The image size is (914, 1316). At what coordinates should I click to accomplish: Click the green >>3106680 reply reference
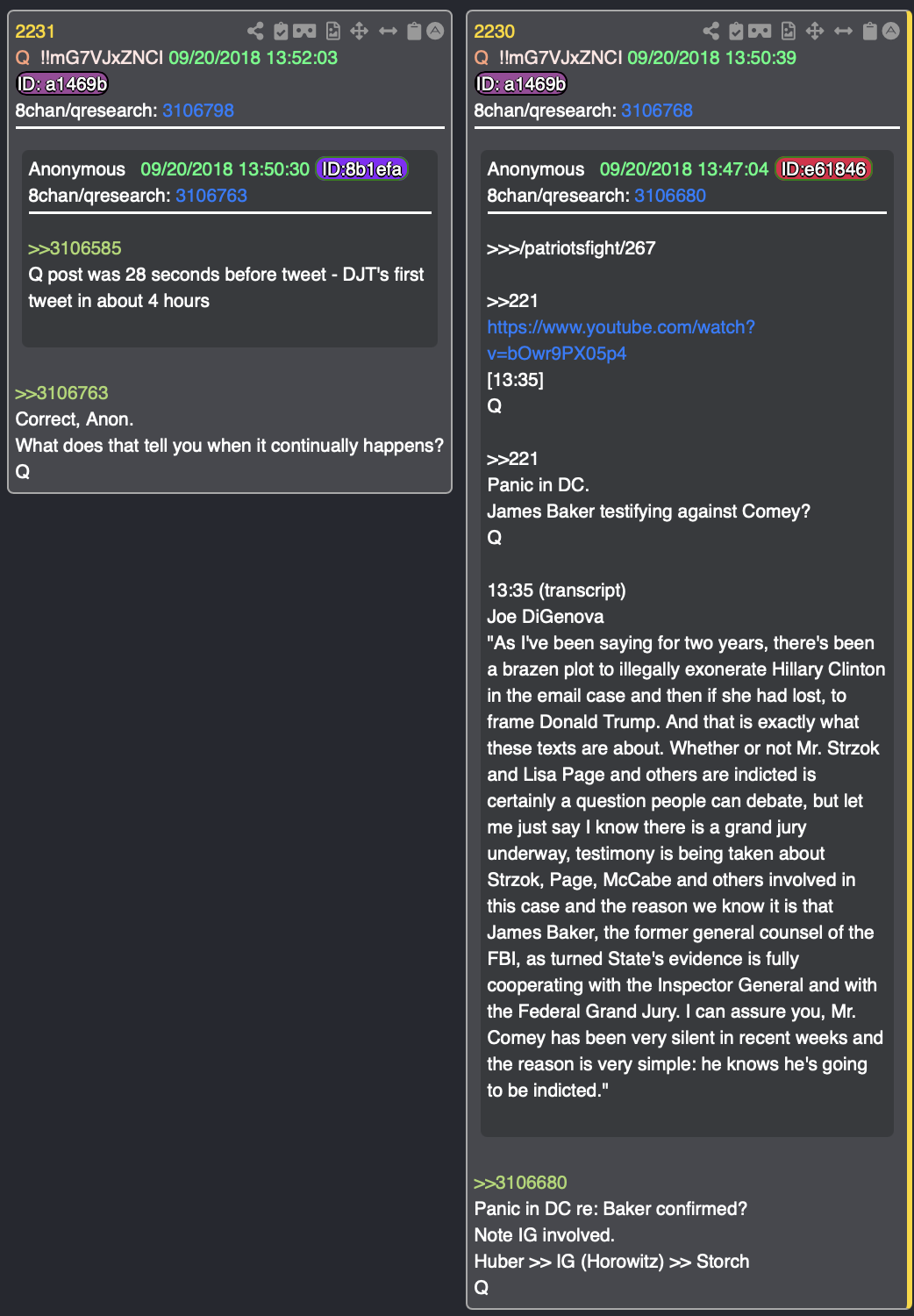(x=520, y=1183)
